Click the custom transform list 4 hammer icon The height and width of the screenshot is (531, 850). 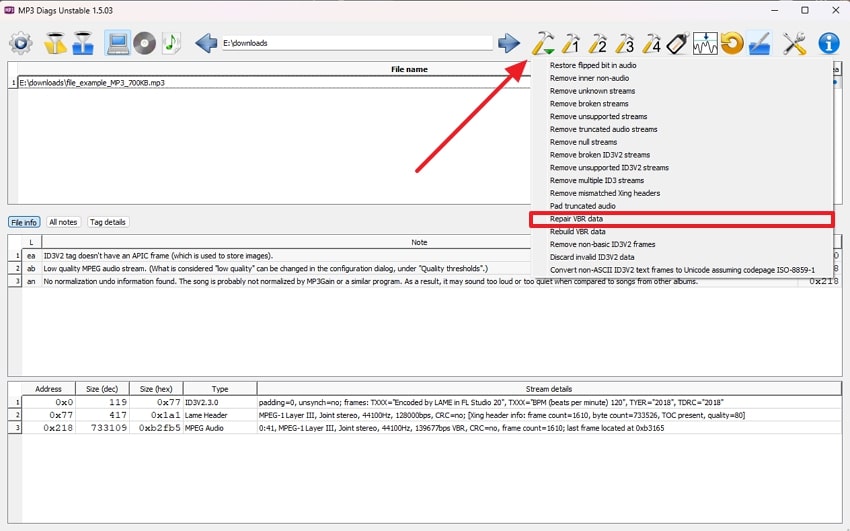(651, 43)
